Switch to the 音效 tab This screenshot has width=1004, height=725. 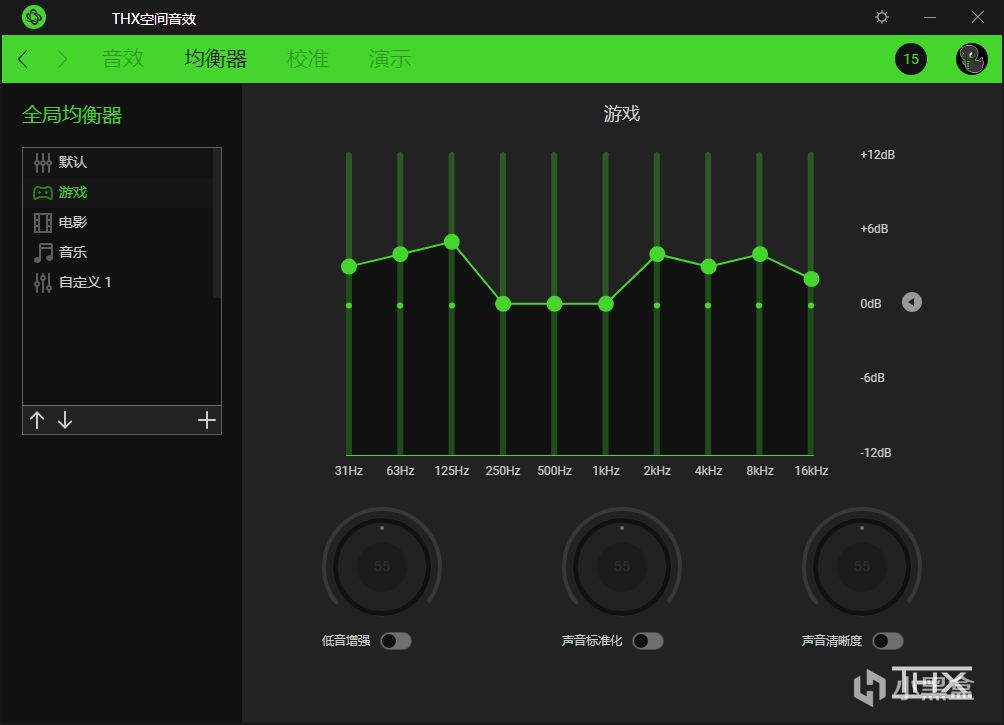[123, 59]
